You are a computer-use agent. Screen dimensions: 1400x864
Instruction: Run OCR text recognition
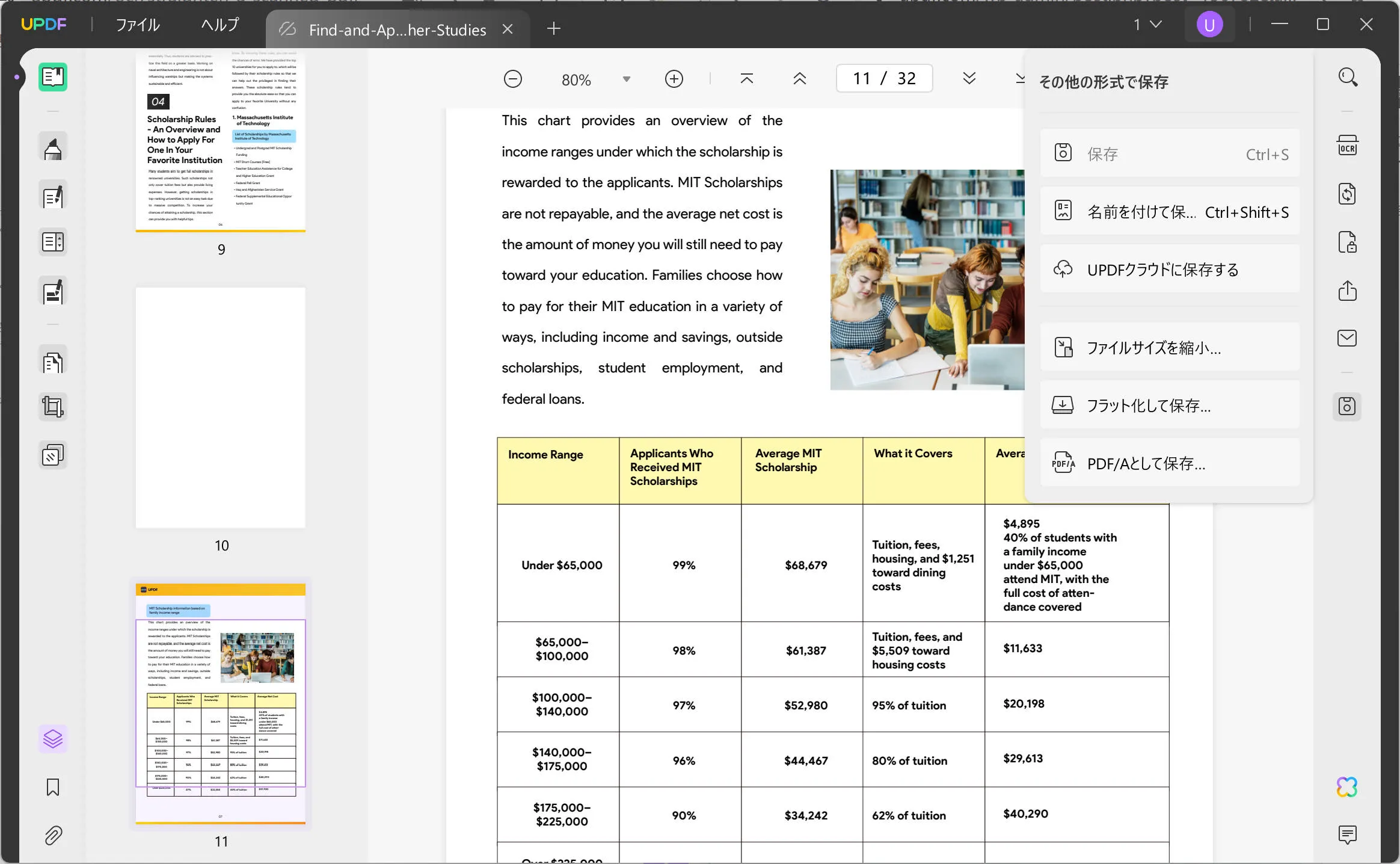pyautogui.click(x=1348, y=146)
